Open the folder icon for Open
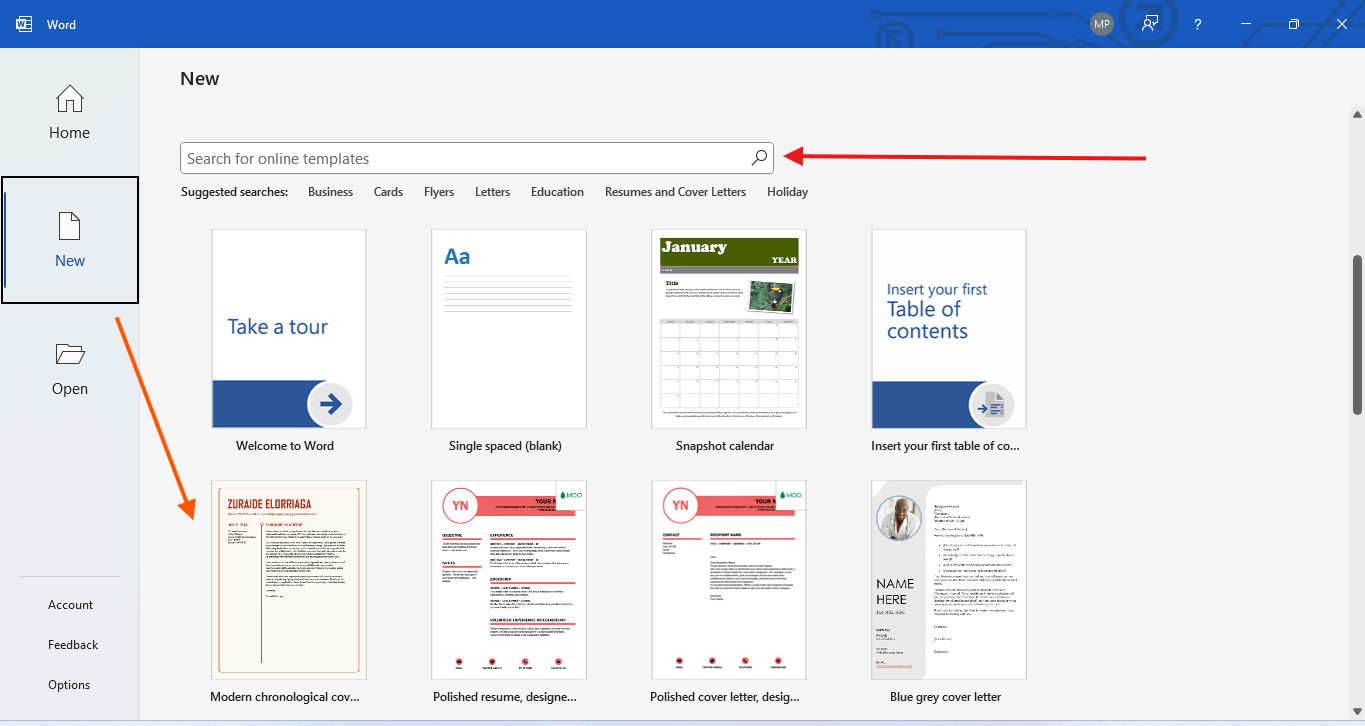This screenshot has height=726, width=1365. point(69,353)
